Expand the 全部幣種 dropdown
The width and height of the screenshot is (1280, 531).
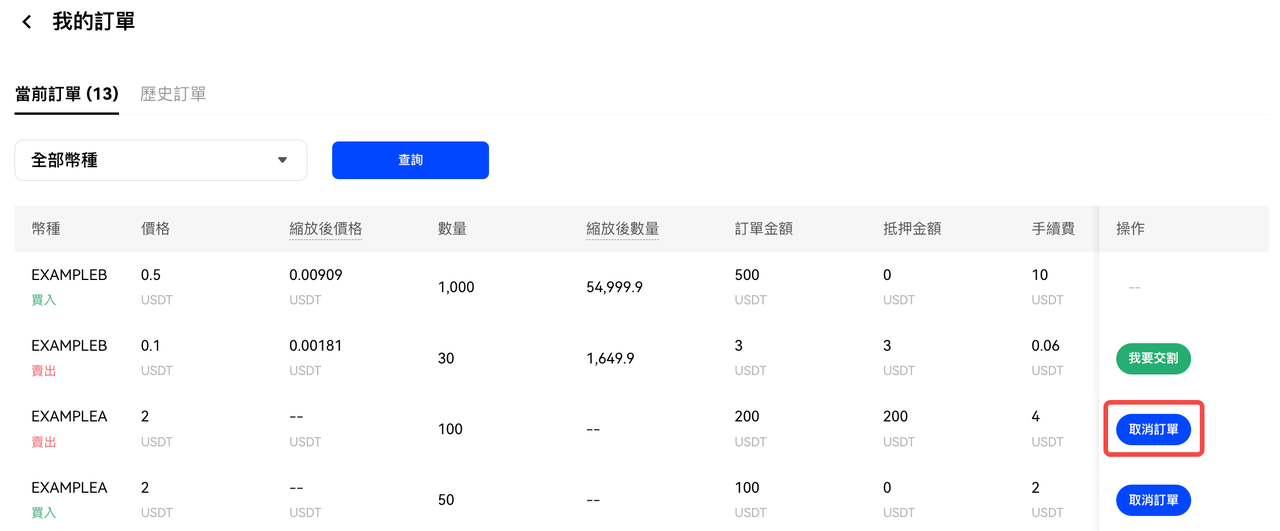[161, 160]
